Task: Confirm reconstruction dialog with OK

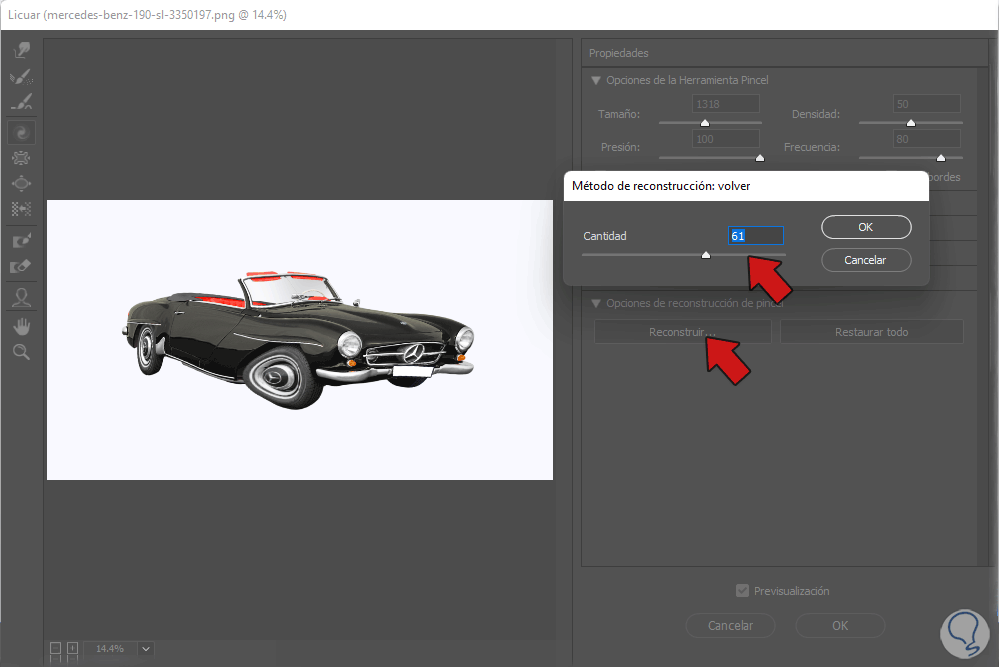Action: click(866, 227)
